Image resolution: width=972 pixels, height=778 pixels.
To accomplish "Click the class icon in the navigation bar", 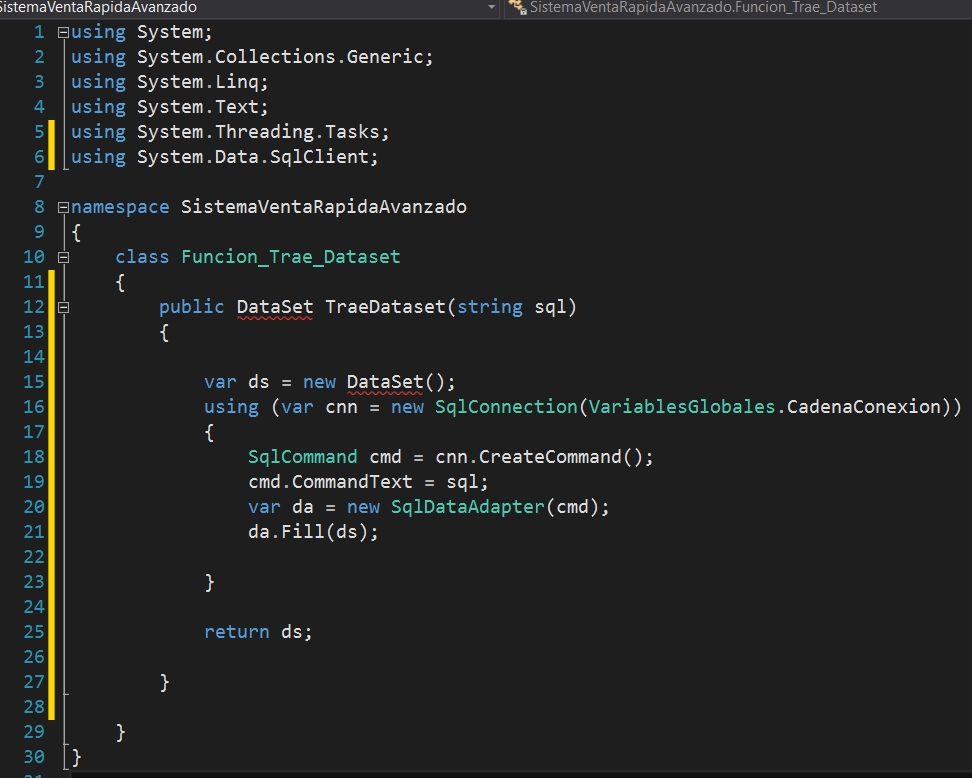I will coord(518,8).
